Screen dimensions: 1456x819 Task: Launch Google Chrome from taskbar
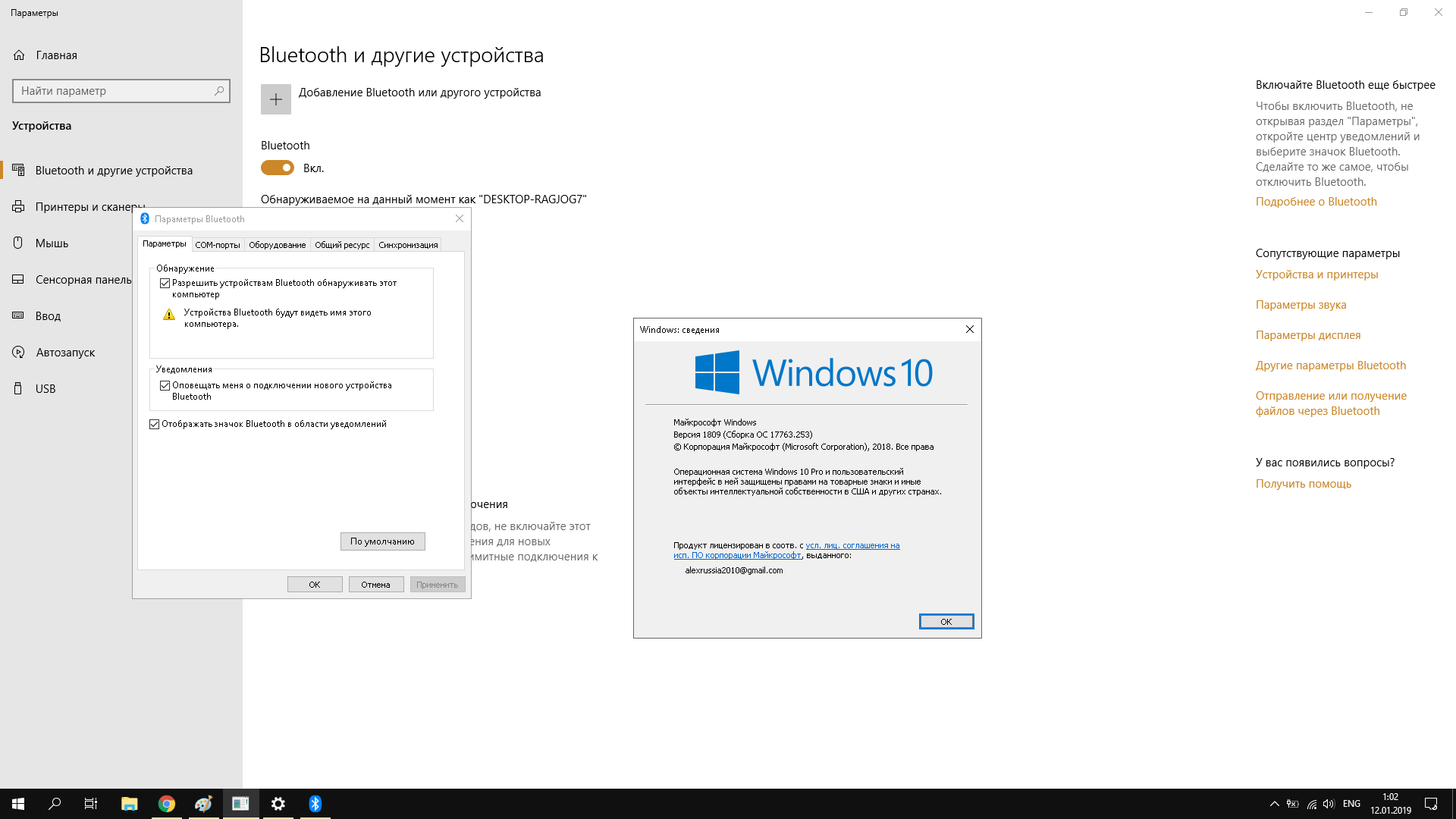click(x=167, y=804)
